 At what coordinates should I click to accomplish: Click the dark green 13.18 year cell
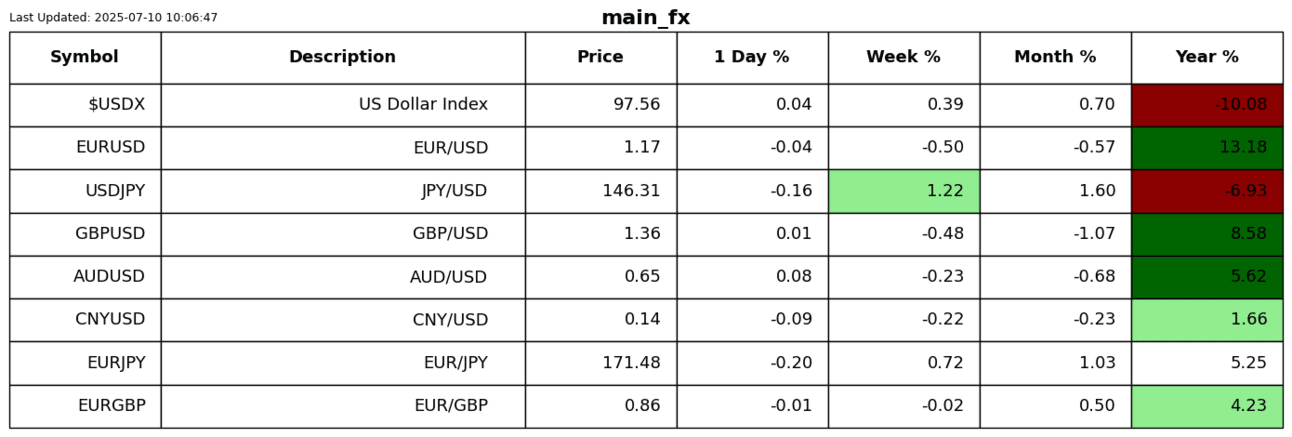click(1207, 148)
